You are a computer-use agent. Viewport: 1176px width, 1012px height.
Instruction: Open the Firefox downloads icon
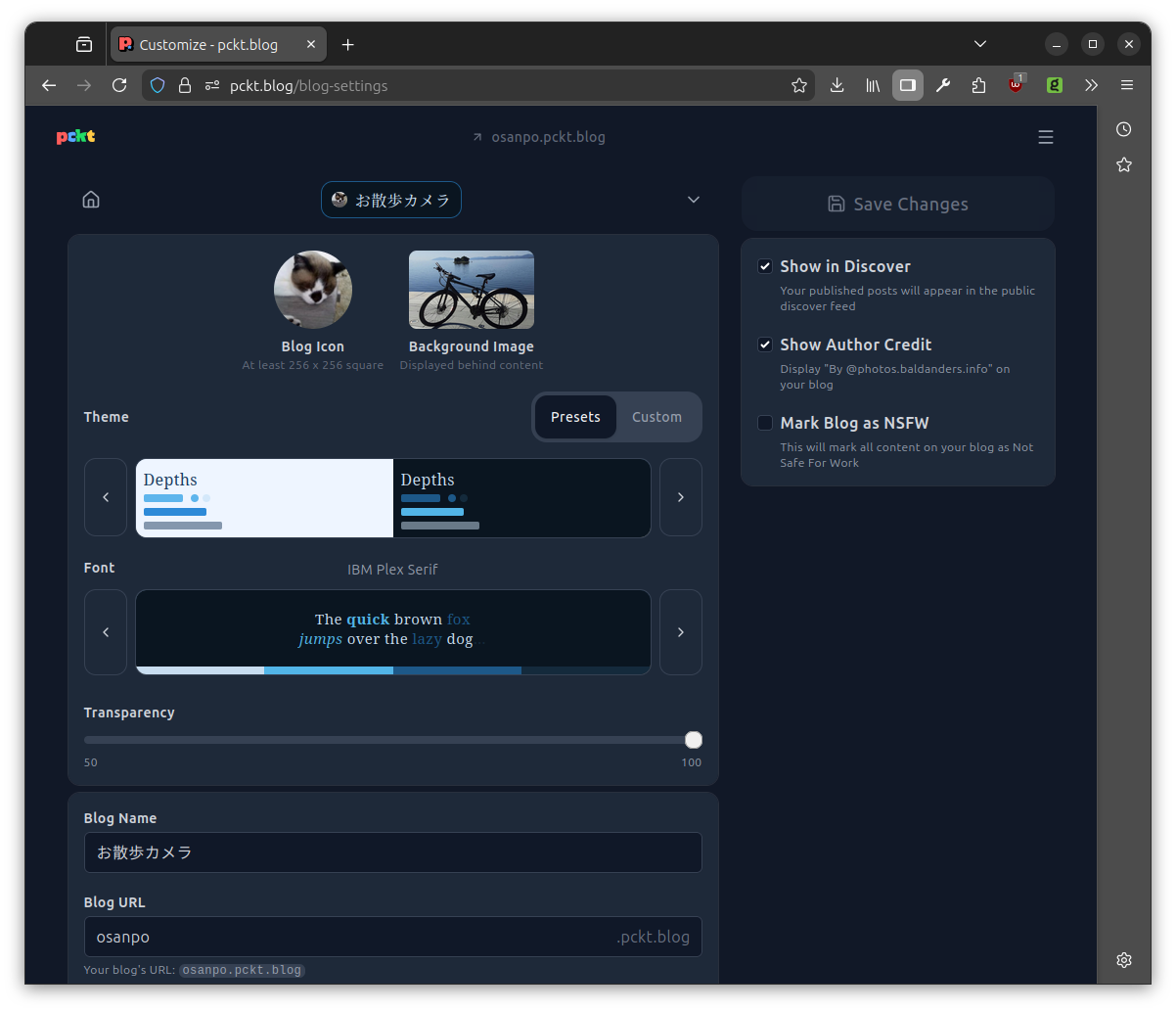pos(837,85)
